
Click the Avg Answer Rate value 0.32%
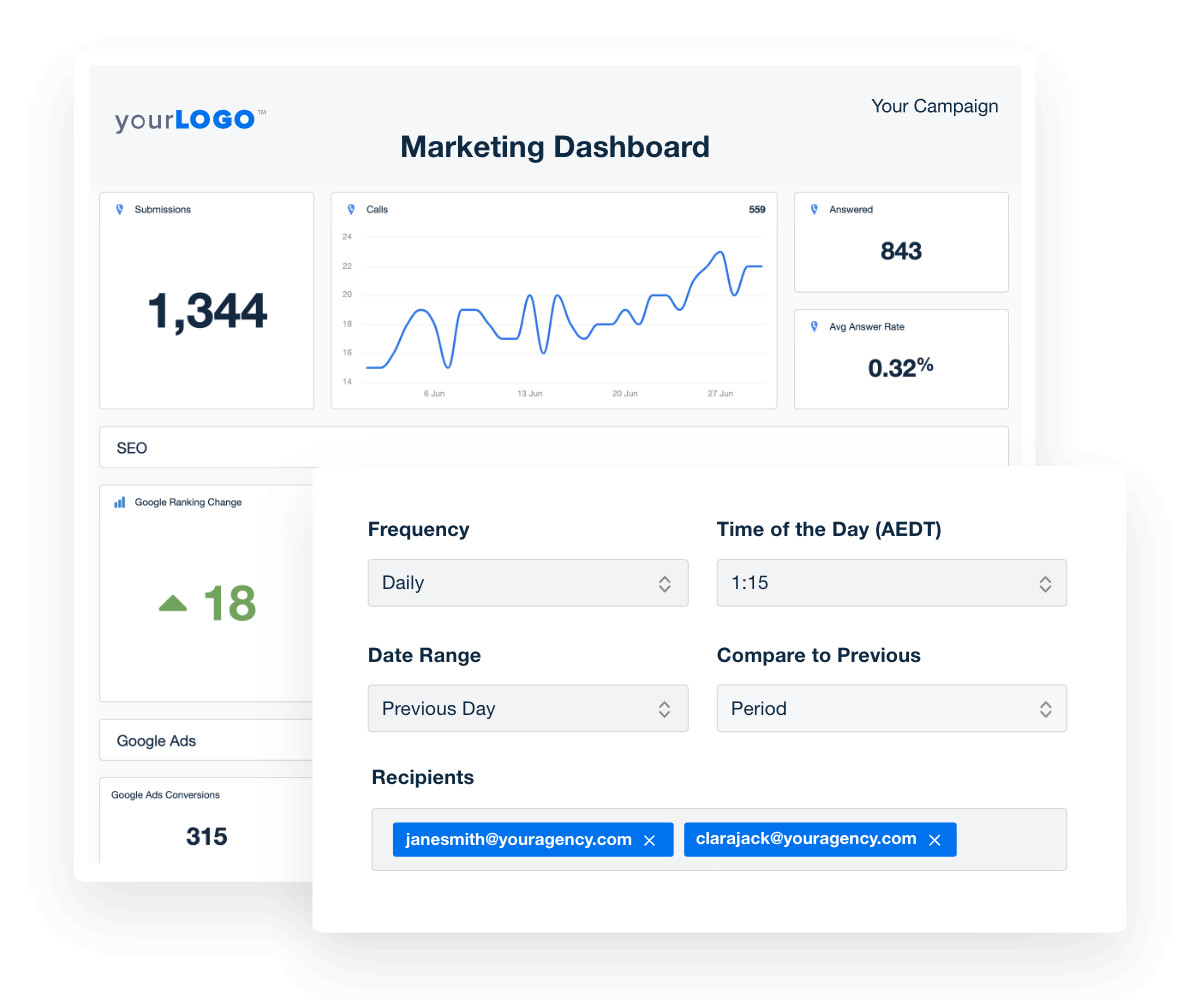coord(901,367)
